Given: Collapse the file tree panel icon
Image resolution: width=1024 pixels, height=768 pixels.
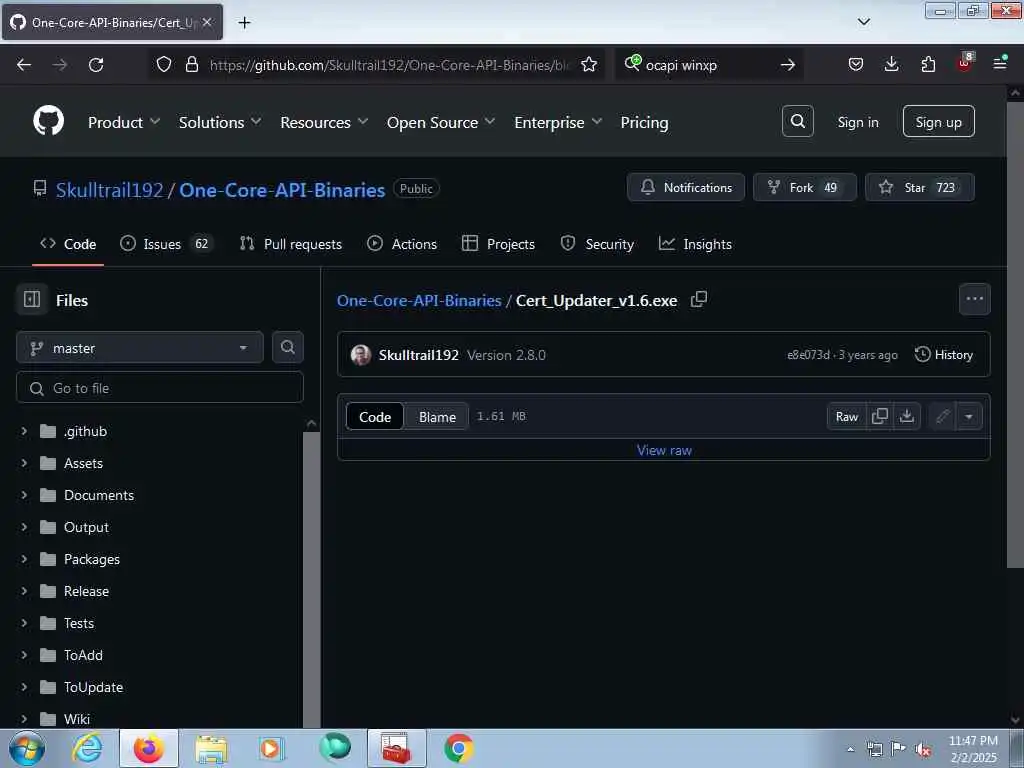Looking at the screenshot, I should click(x=31, y=299).
